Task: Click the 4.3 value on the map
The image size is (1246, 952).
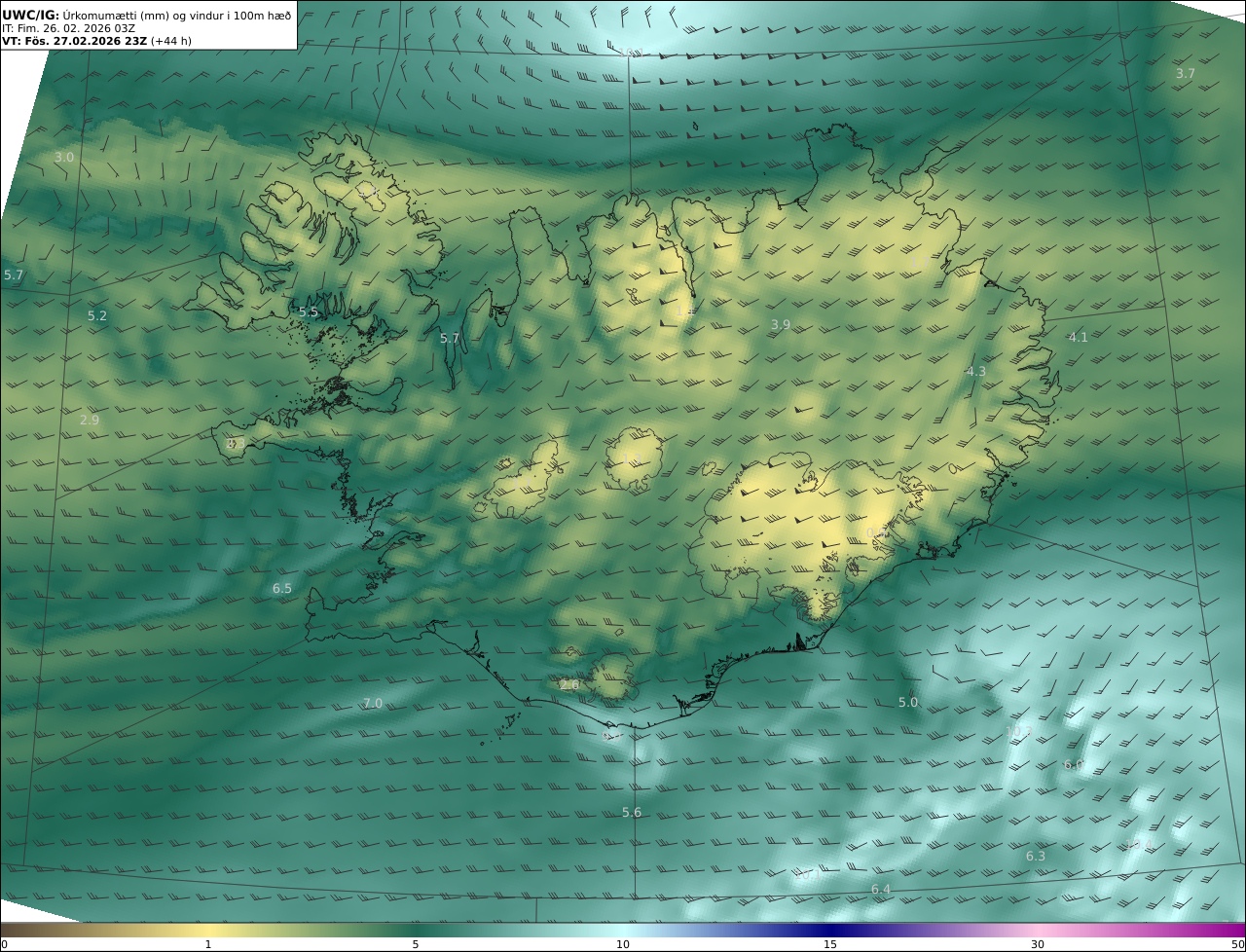Action: pos(975,372)
